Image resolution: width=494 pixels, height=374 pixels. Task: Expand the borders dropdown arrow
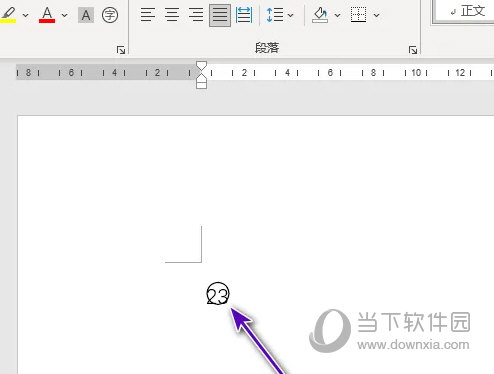coord(377,15)
